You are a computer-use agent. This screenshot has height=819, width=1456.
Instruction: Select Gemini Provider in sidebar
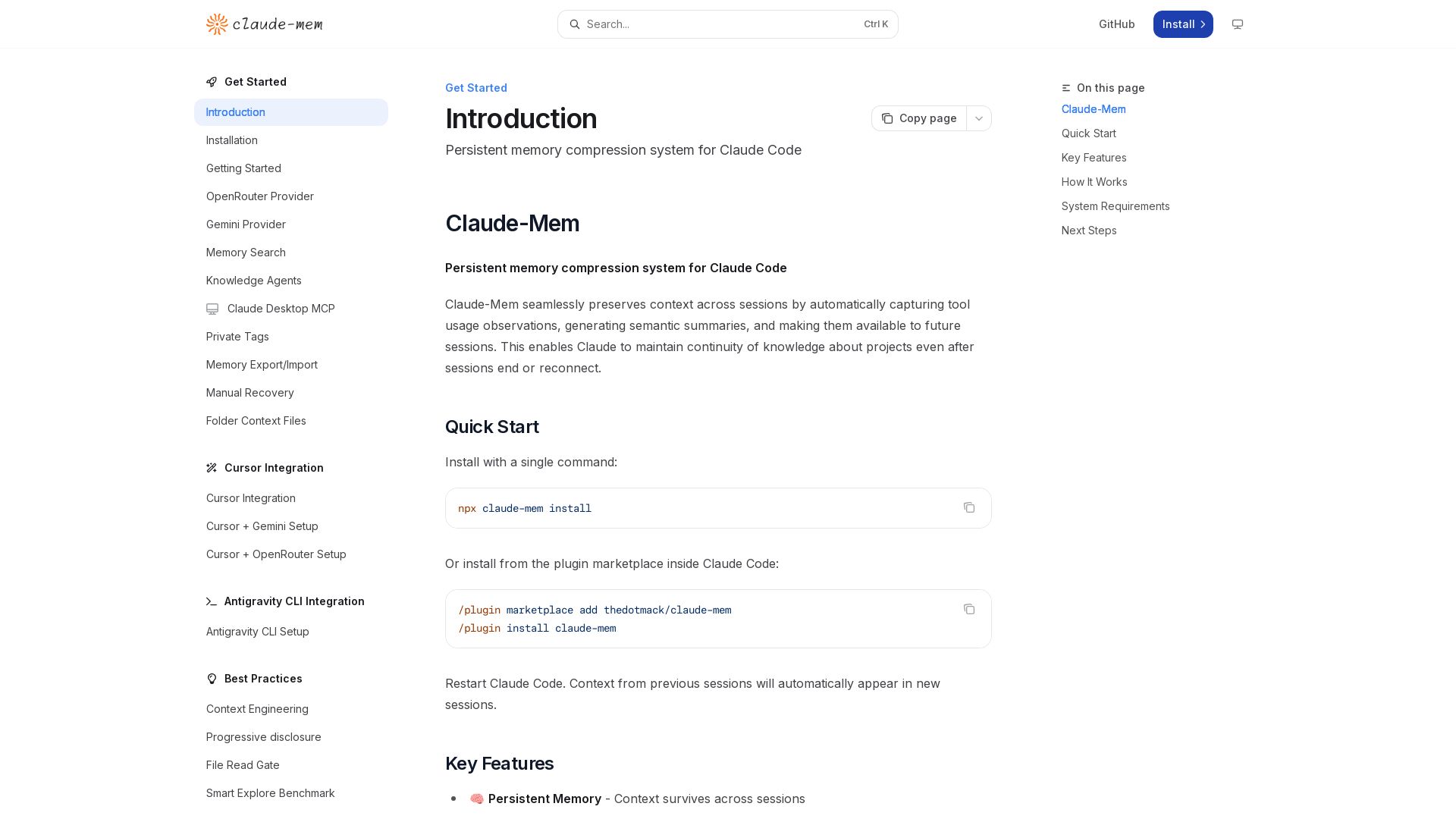291,224
